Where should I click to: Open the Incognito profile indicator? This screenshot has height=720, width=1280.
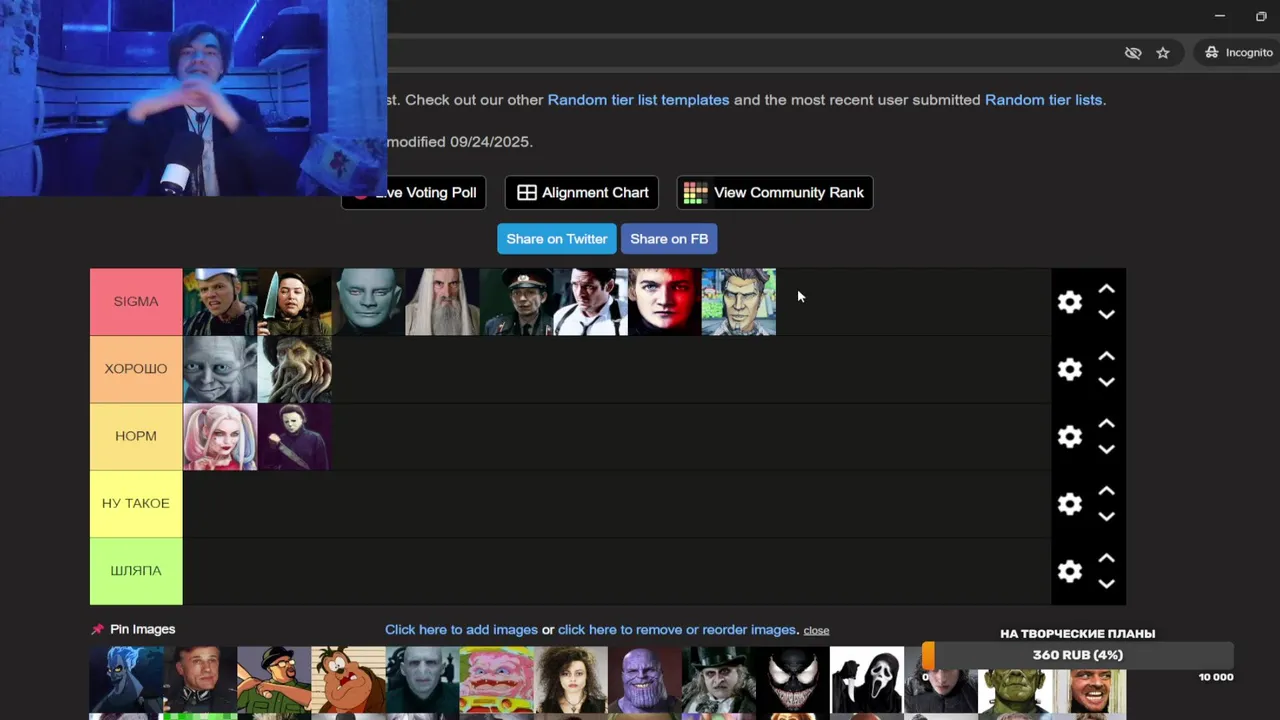point(1238,52)
